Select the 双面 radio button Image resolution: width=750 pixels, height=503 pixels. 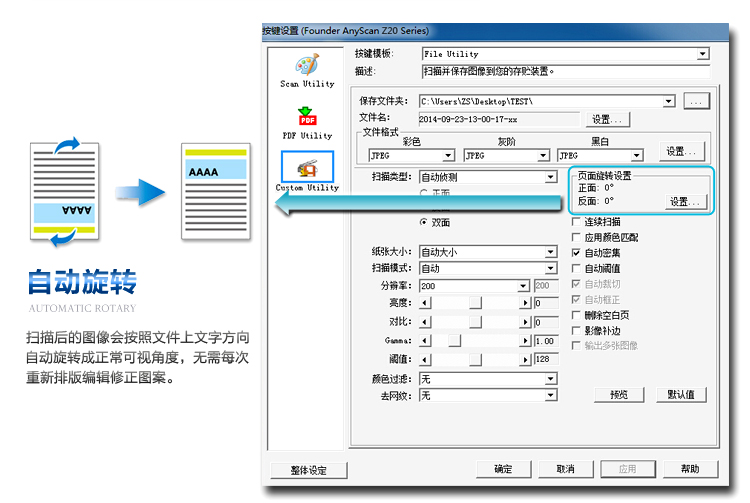pyautogui.click(x=424, y=223)
